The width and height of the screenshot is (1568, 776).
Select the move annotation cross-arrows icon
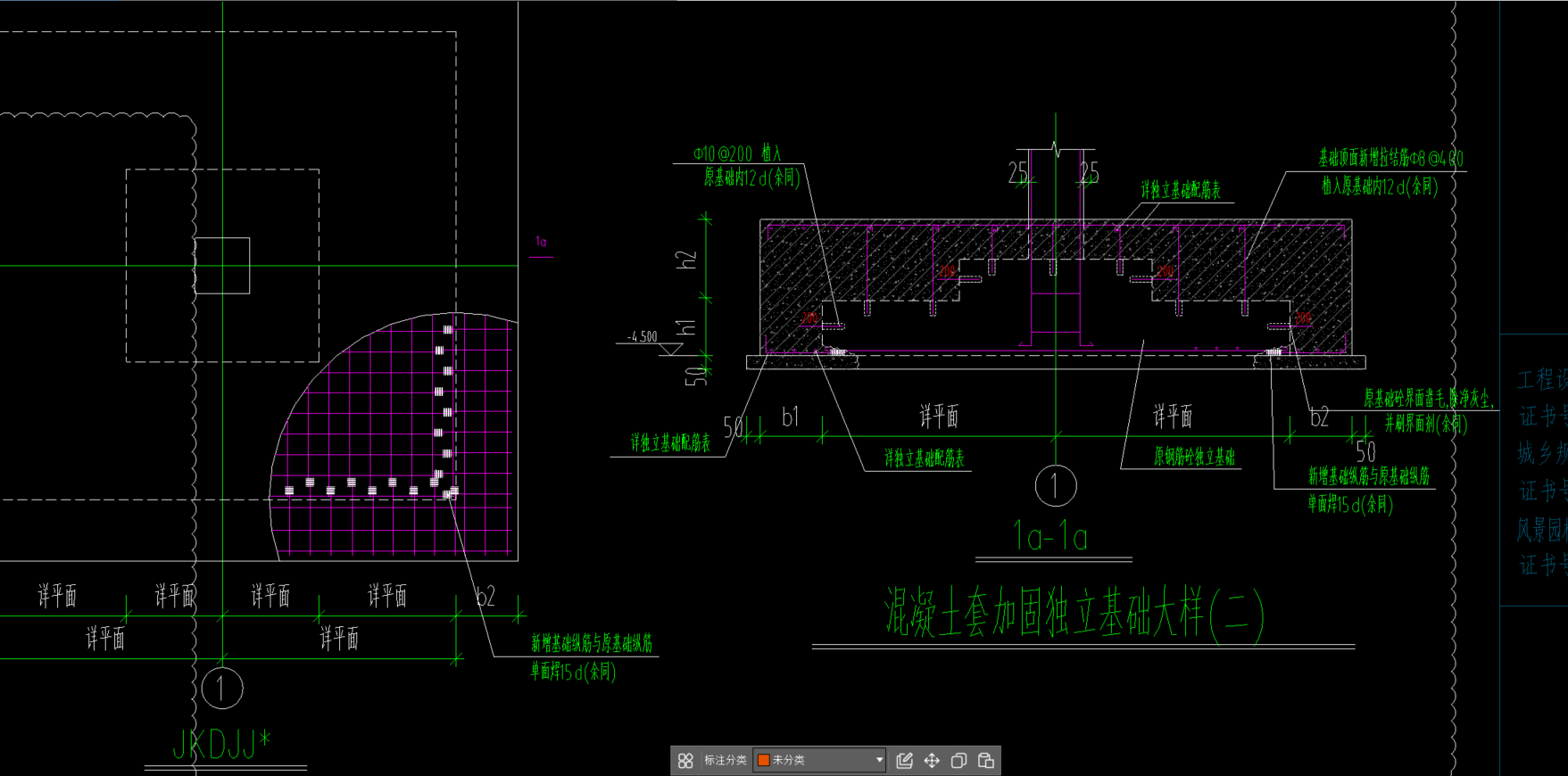tap(932, 761)
